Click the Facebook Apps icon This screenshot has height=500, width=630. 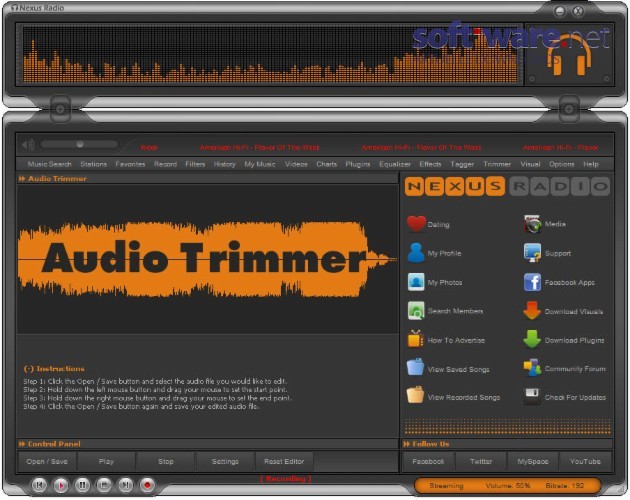(532, 282)
